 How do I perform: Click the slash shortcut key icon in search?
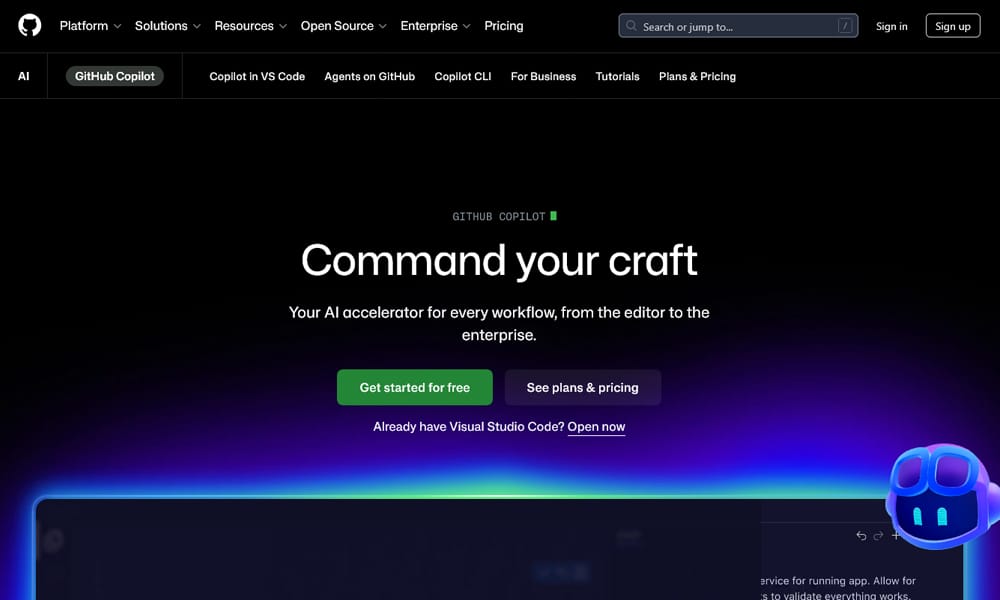(x=844, y=26)
